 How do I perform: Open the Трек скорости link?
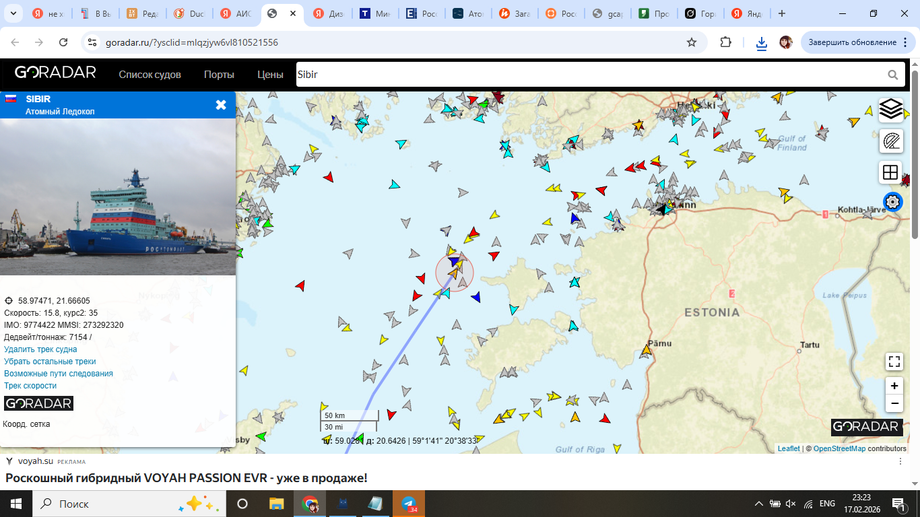click(30, 386)
